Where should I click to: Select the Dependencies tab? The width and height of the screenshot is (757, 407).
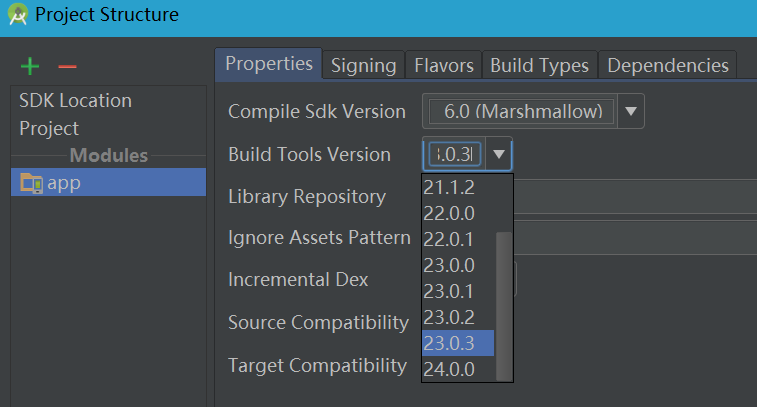667,65
